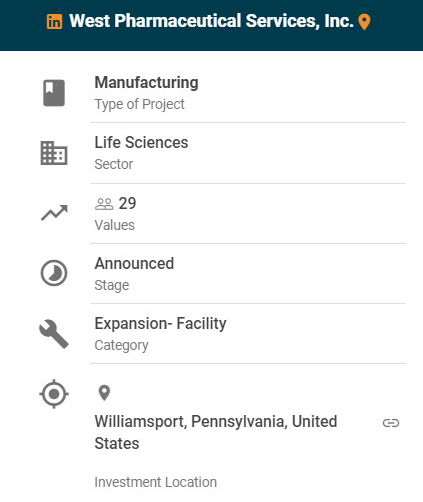Click the gray location pin above Williamsport
This screenshot has height=502, width=423.
104,393
